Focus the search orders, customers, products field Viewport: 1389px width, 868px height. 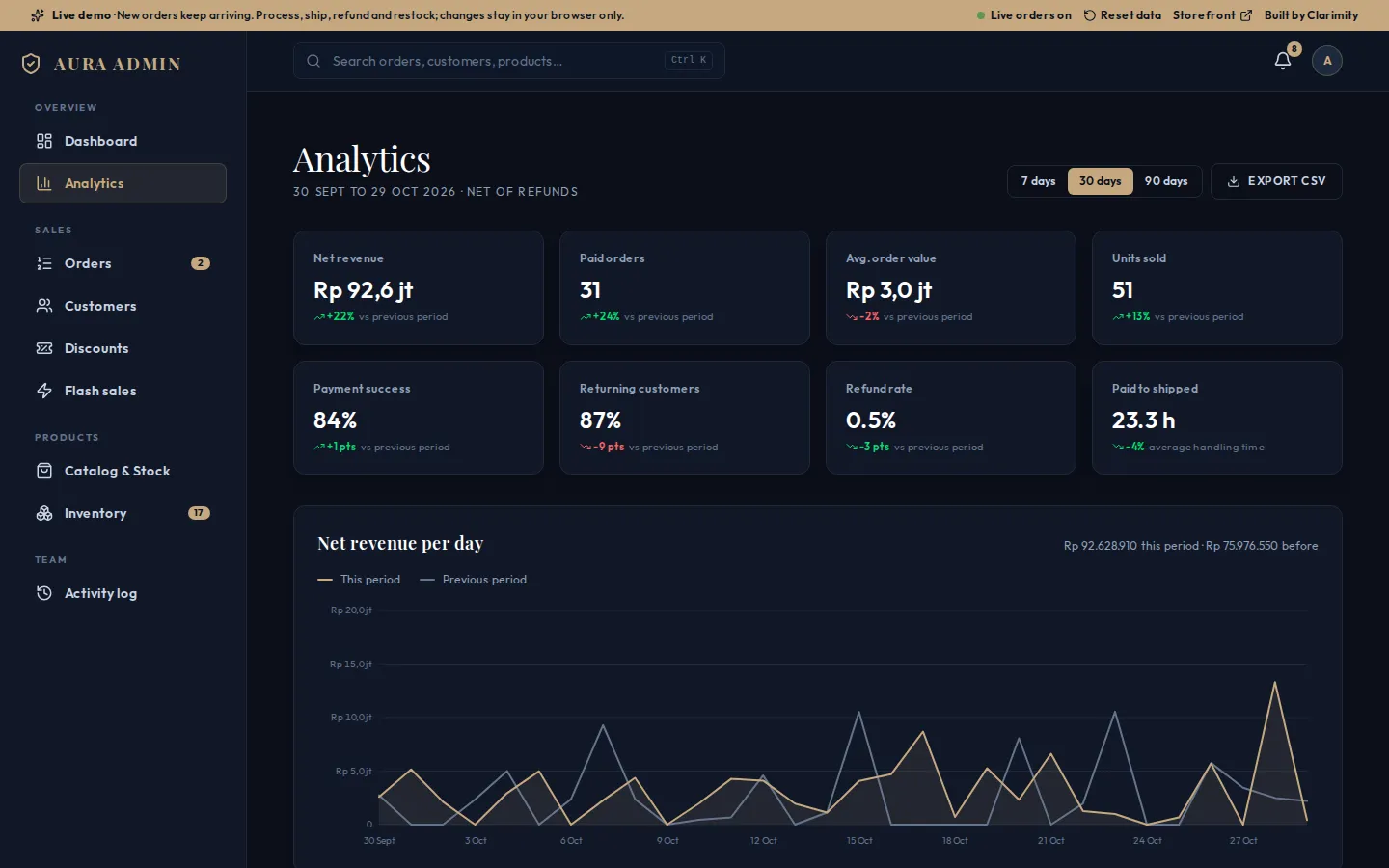pyautogui.click(x=509, y=61)
